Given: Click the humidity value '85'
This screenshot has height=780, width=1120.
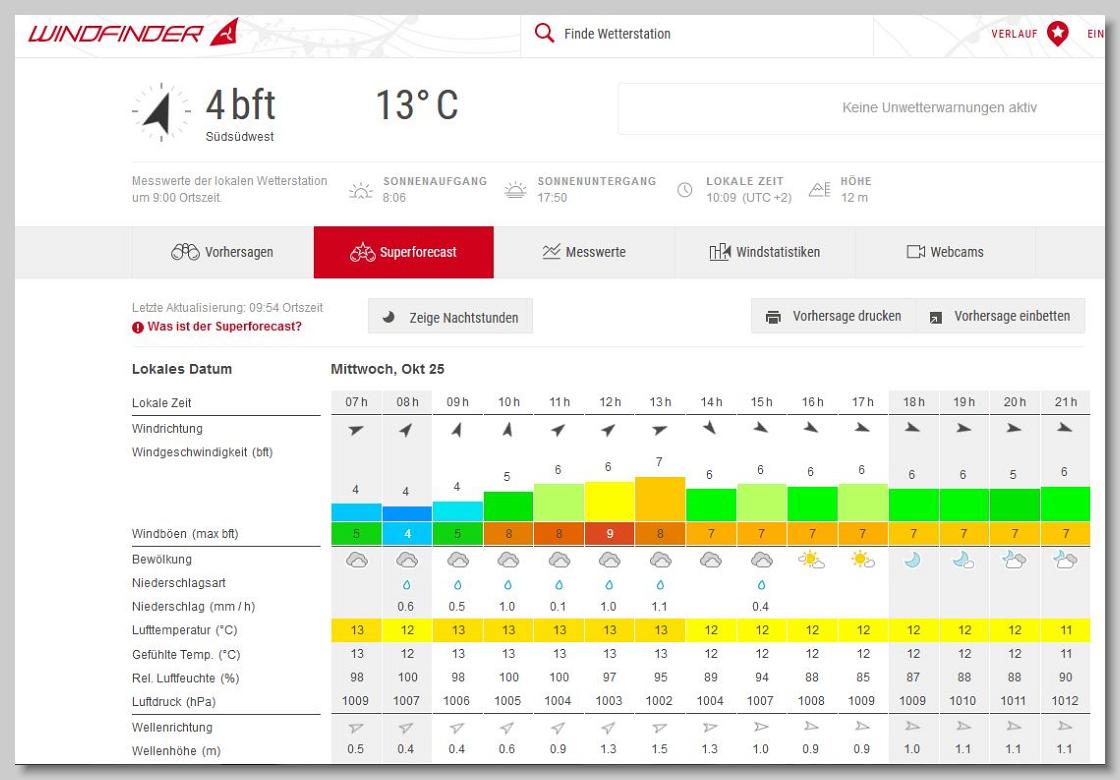Looking at the screenshot, I should (x=863, y=677).
